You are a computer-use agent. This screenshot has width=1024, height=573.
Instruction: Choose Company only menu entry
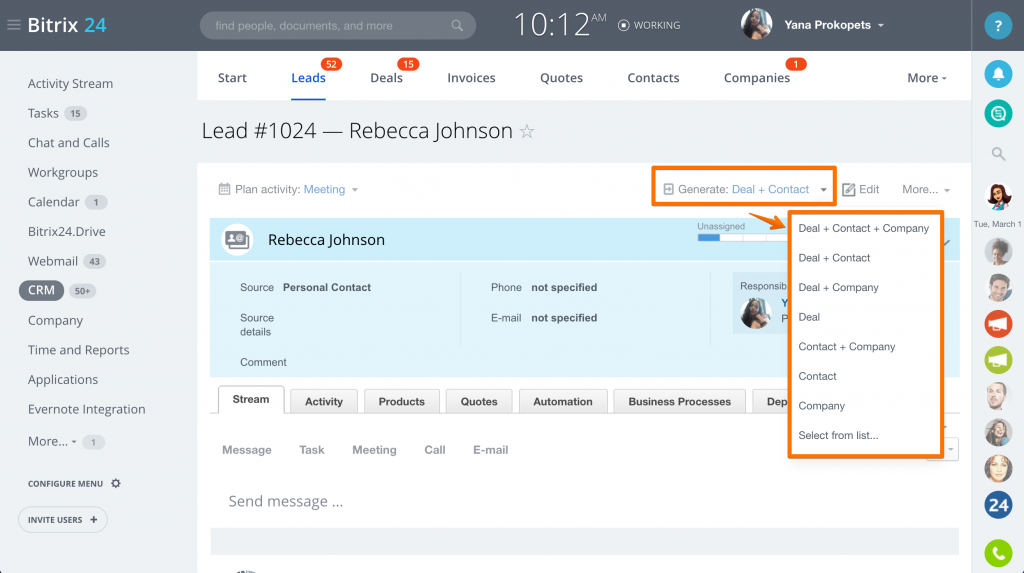822,406
